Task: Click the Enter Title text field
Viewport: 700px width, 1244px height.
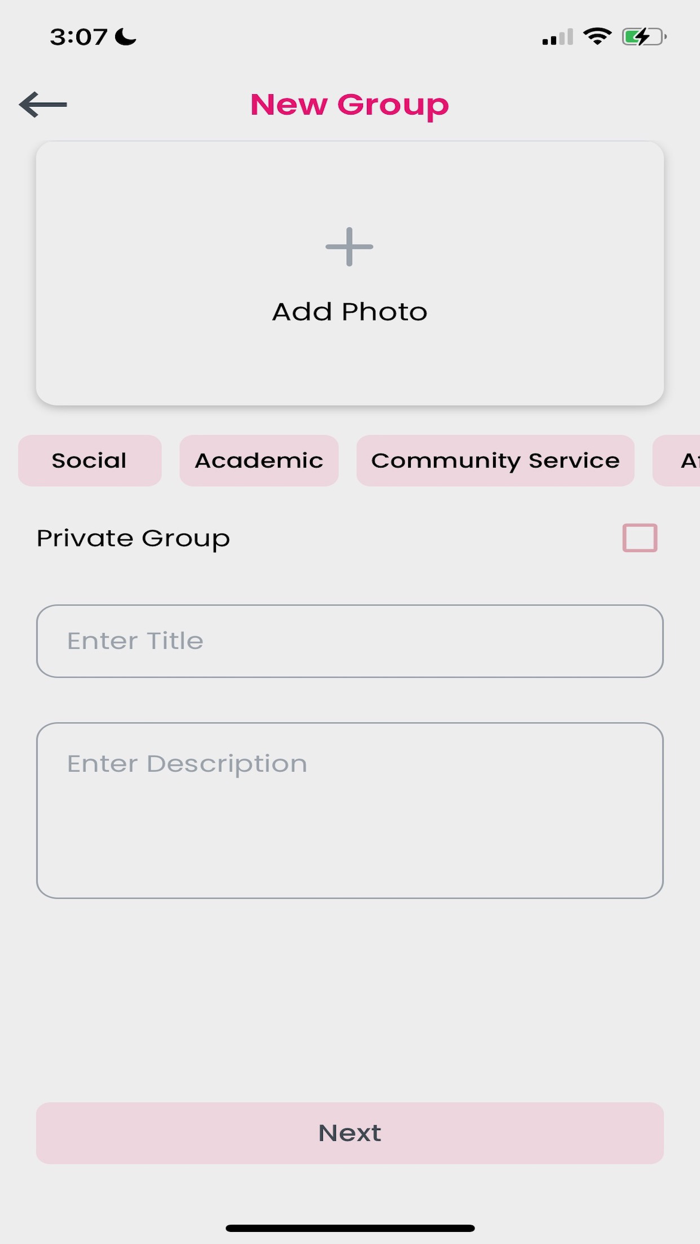Action: 349,640
